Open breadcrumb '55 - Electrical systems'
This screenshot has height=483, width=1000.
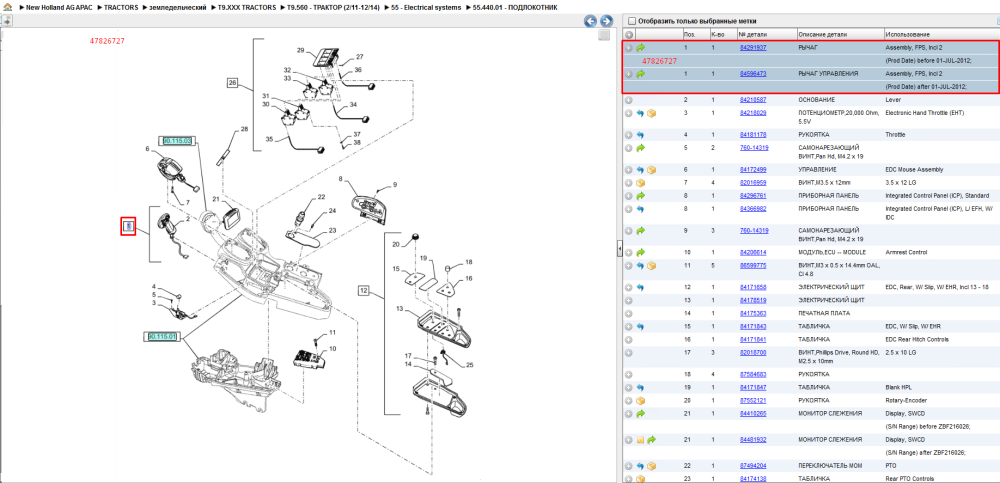coord(427,7)
